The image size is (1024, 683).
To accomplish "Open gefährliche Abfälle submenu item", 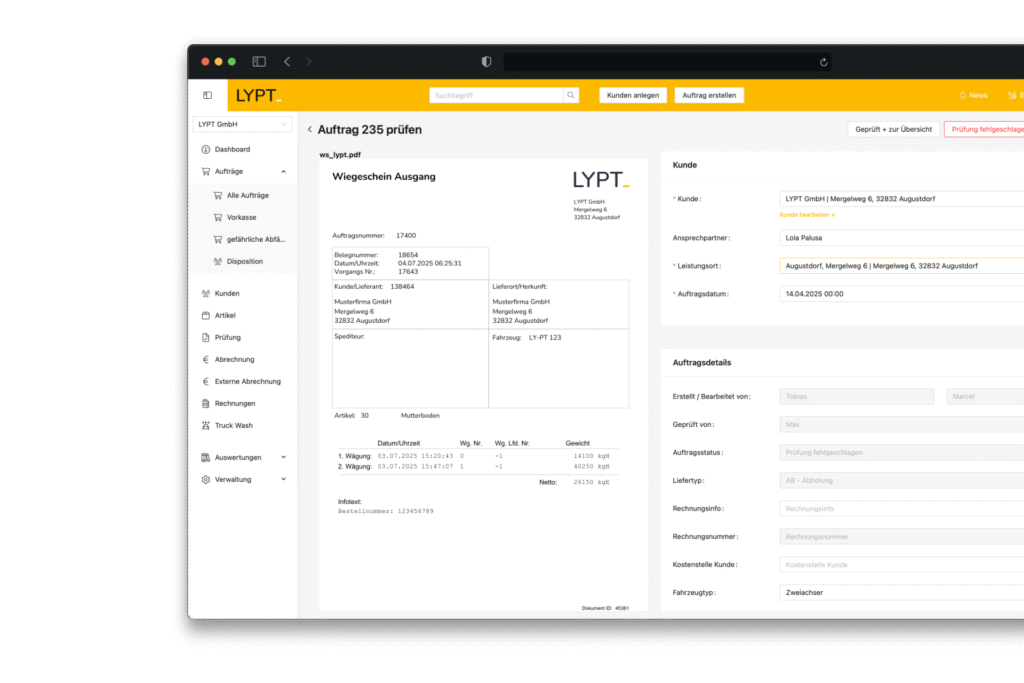I will tap(256, 240).
